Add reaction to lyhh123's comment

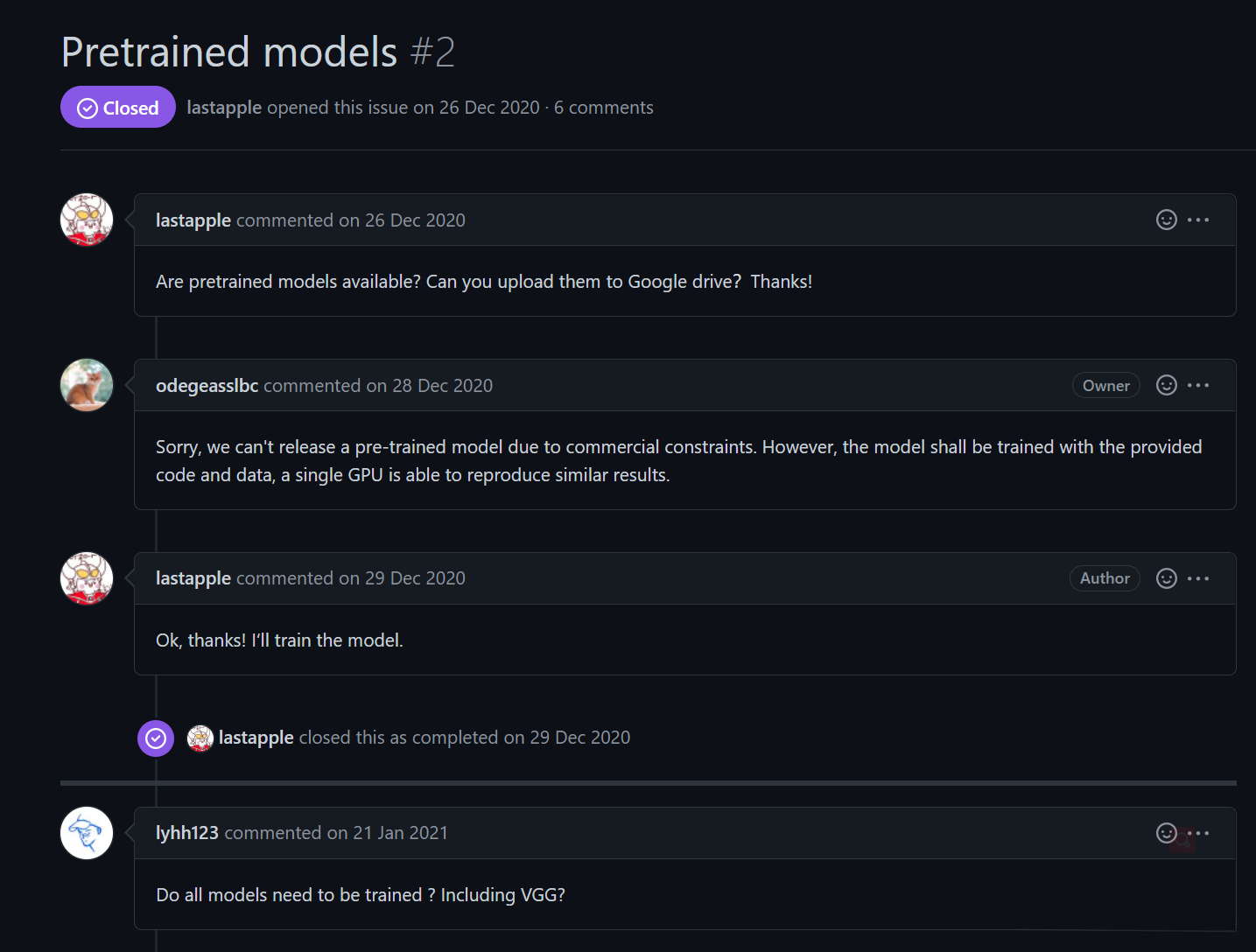point(1166,833)
